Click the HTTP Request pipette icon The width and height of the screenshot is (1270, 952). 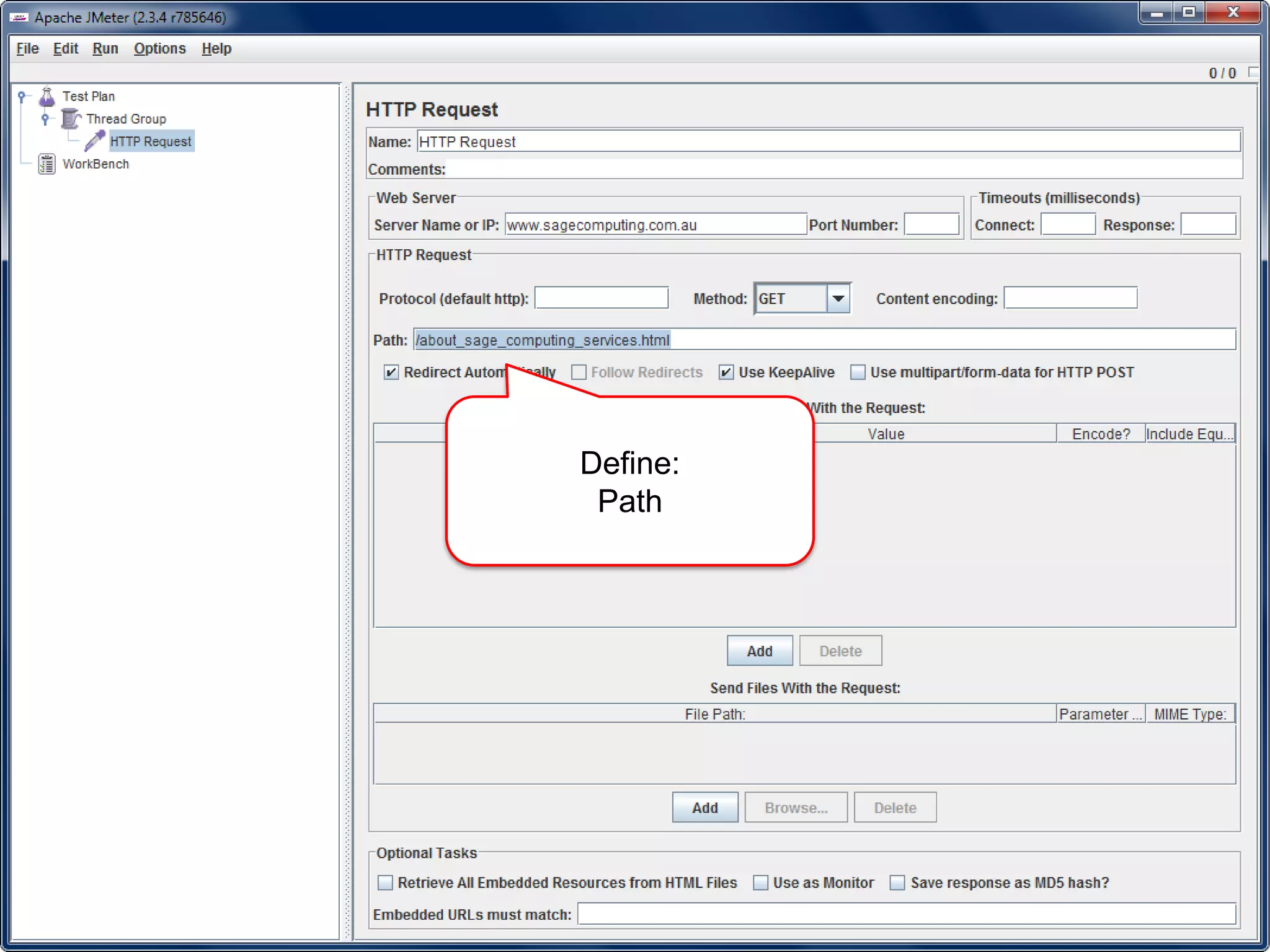(x=94, y=141)
